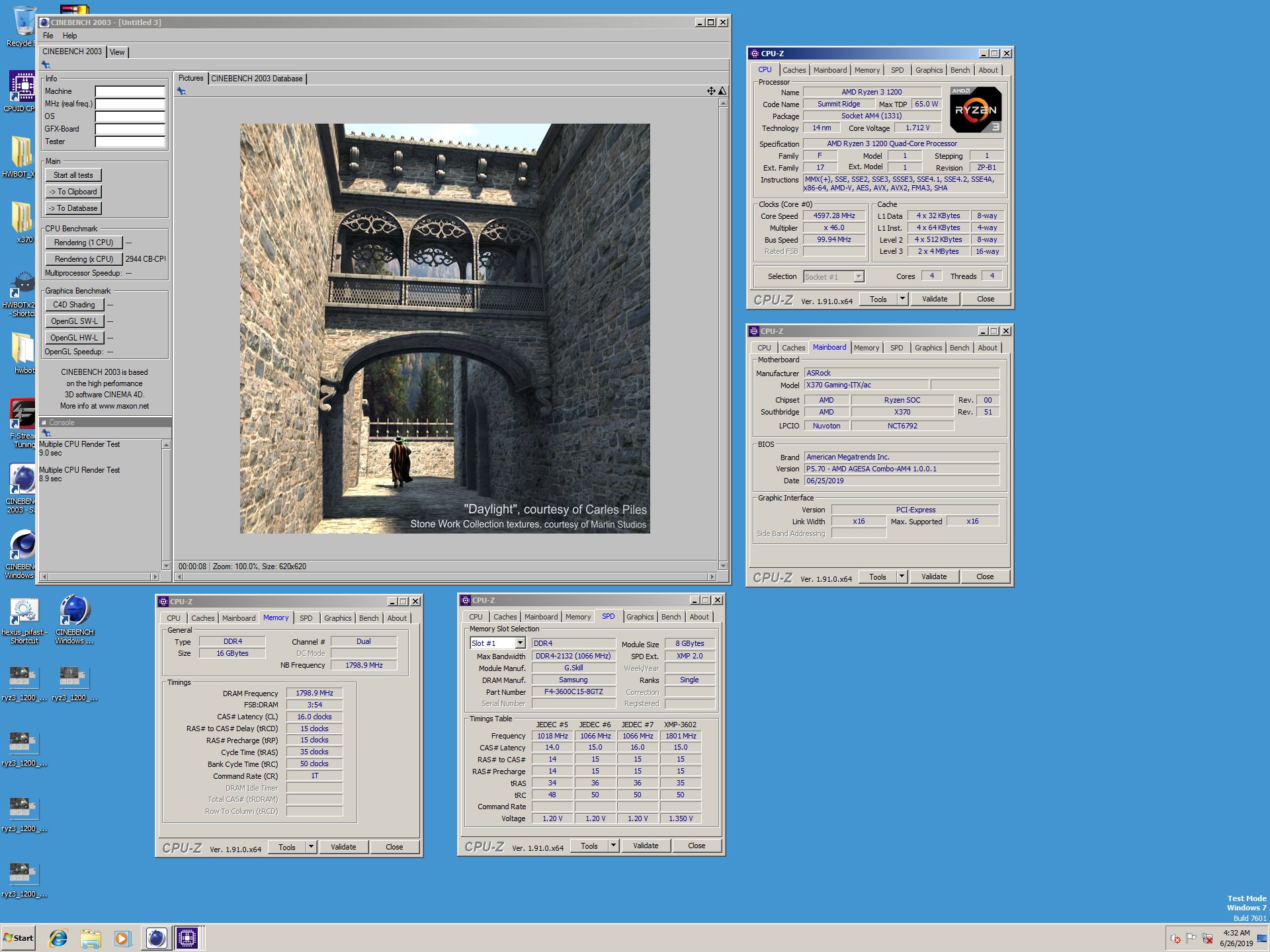Click the zoom picture icon in Pictures panel
This screenshot has height=952, width=1270.
[722, 91]
